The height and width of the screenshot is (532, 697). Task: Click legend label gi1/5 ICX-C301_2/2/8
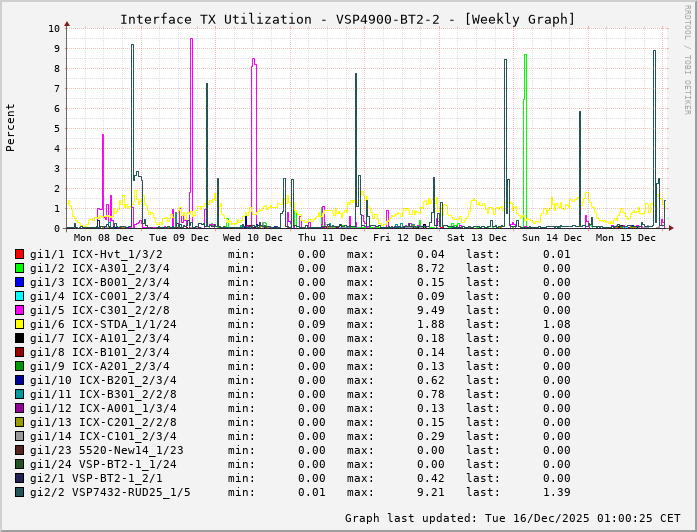click(x=100, y=310)
